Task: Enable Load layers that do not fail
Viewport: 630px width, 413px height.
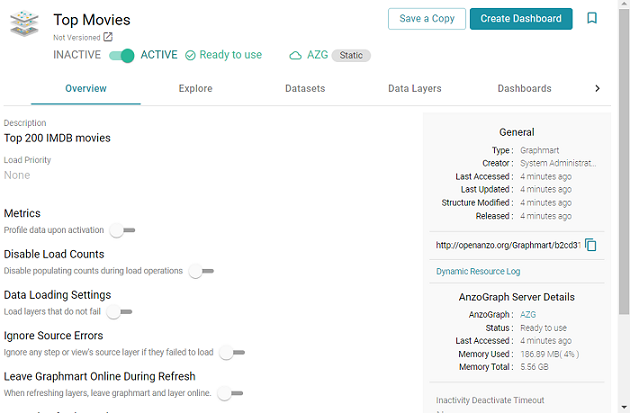Action: (x=119, y=312)
